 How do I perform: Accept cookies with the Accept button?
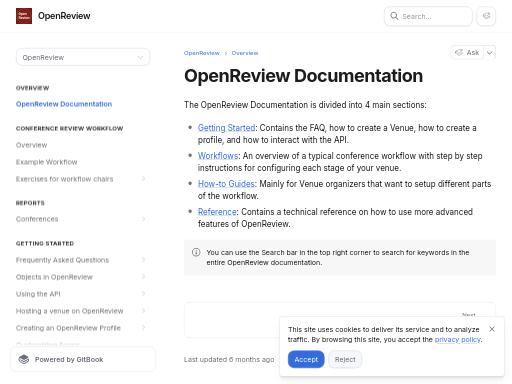306,359
